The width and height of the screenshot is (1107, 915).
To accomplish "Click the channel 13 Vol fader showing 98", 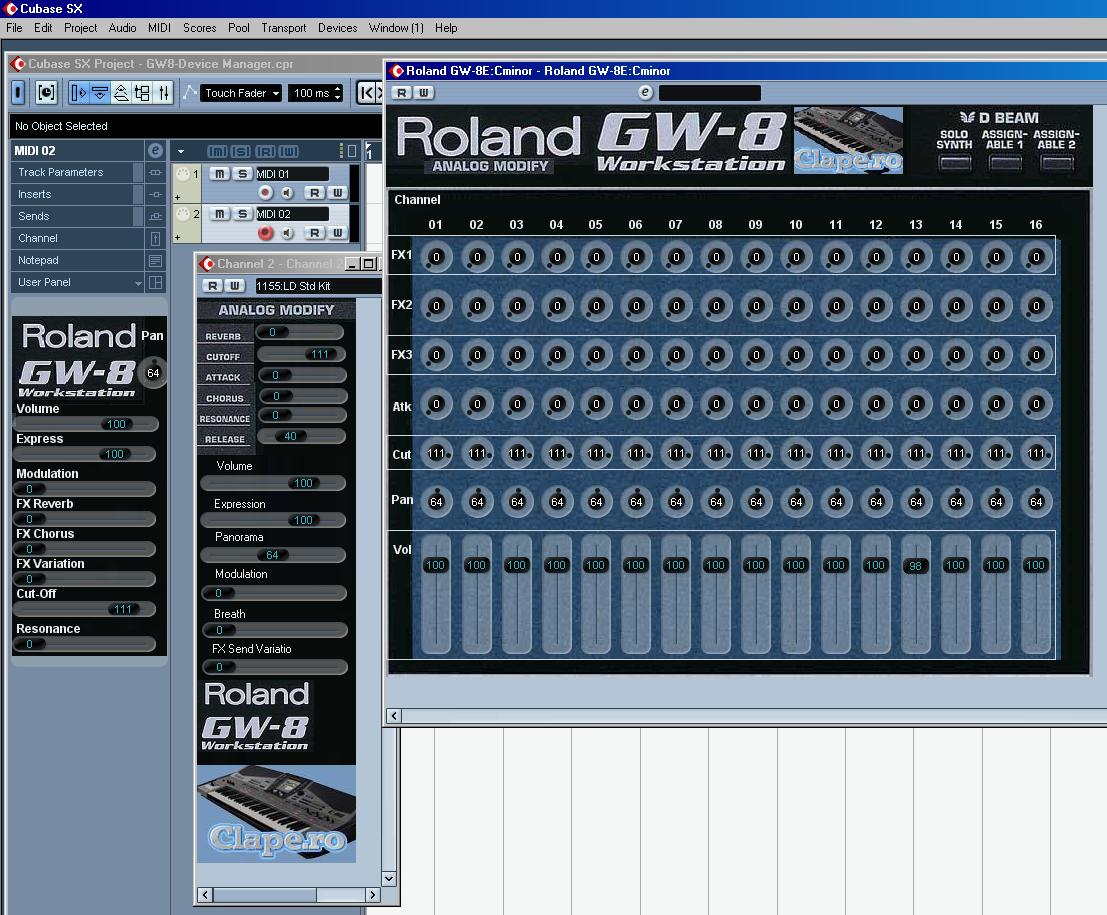I will click(916, 566).
